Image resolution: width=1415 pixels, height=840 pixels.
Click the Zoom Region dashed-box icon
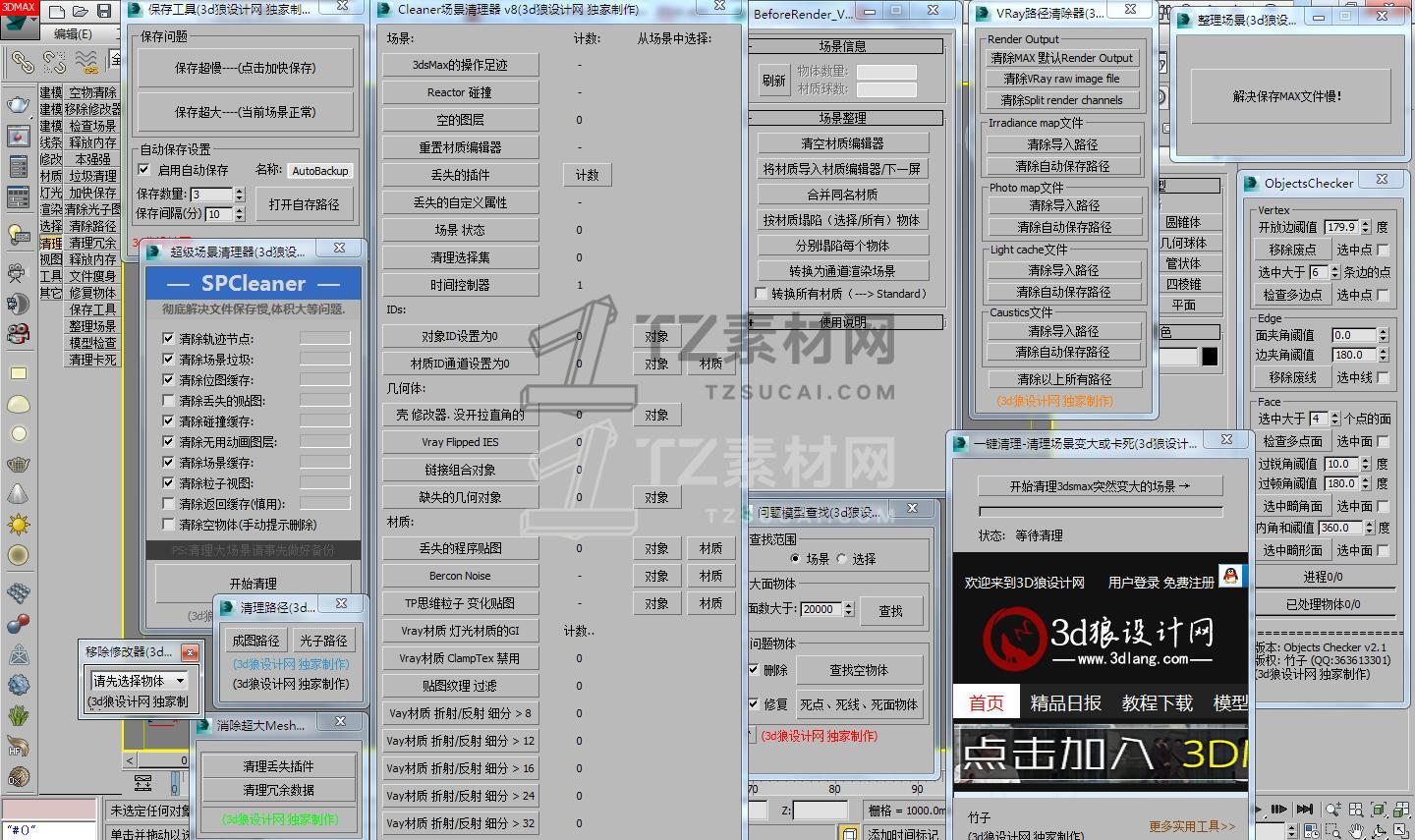click(x=1332, y=831)
